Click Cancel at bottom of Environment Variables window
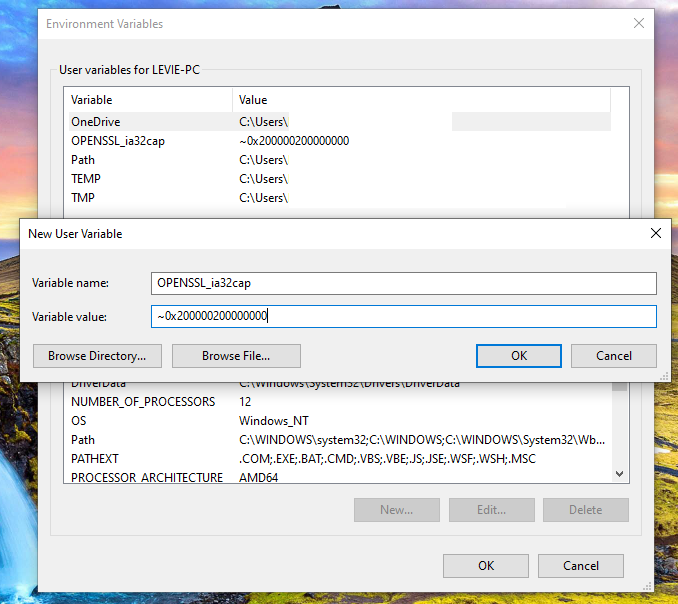Viewport: 678px width, 604px height. (581, 565)
